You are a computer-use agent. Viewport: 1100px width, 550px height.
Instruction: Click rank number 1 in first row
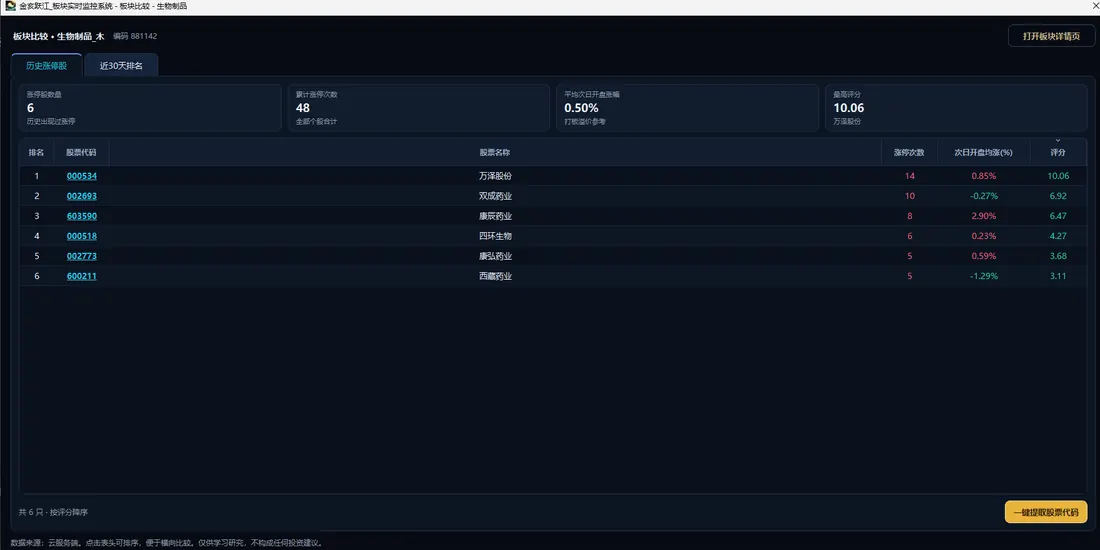click(x=36, y=176)
